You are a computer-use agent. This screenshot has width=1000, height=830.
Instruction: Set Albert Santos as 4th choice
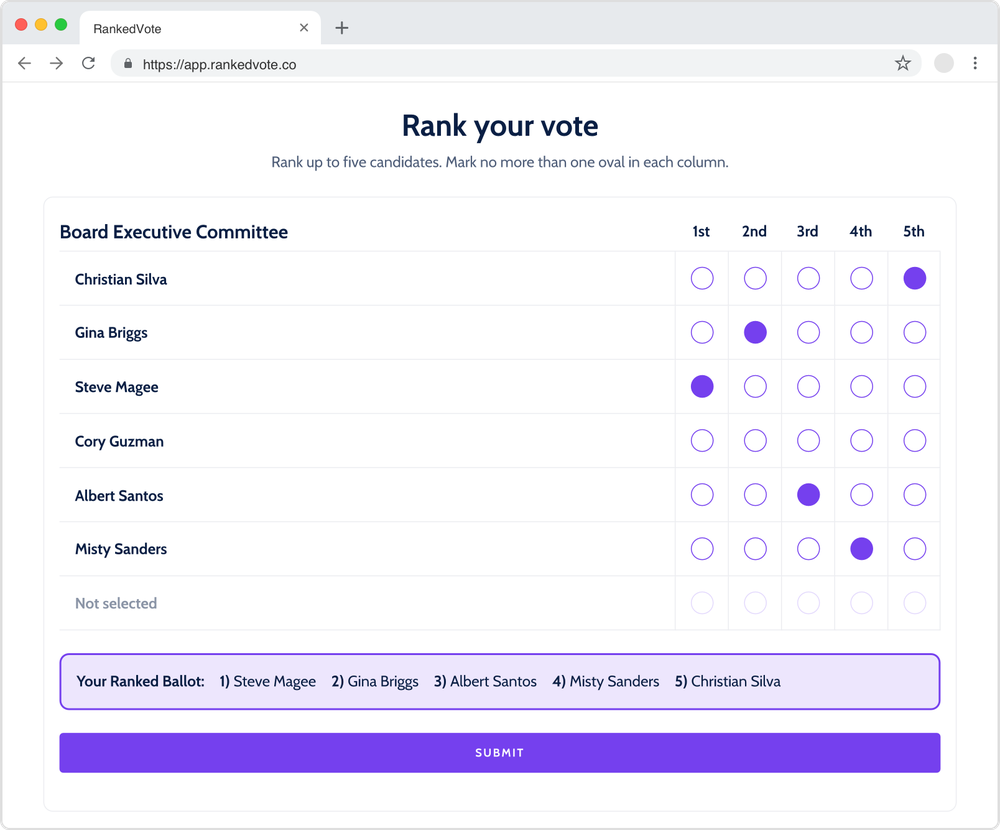point(861,495)
